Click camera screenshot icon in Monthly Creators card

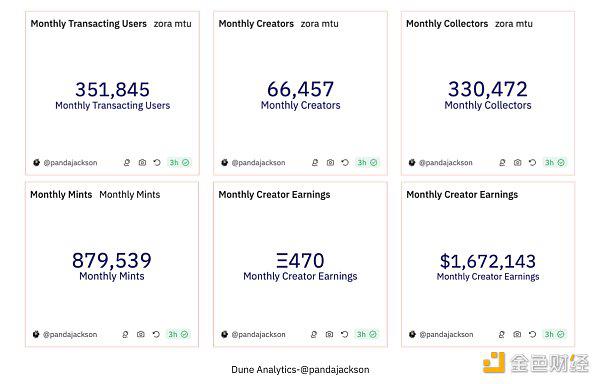click(330, 163)
